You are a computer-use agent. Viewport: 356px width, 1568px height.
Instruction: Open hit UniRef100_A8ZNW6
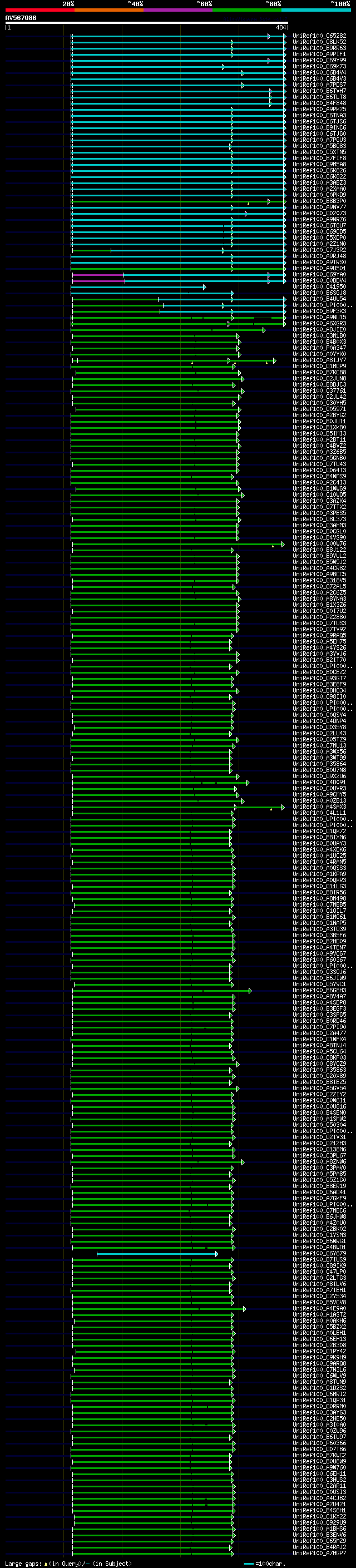pos(319,1161)
